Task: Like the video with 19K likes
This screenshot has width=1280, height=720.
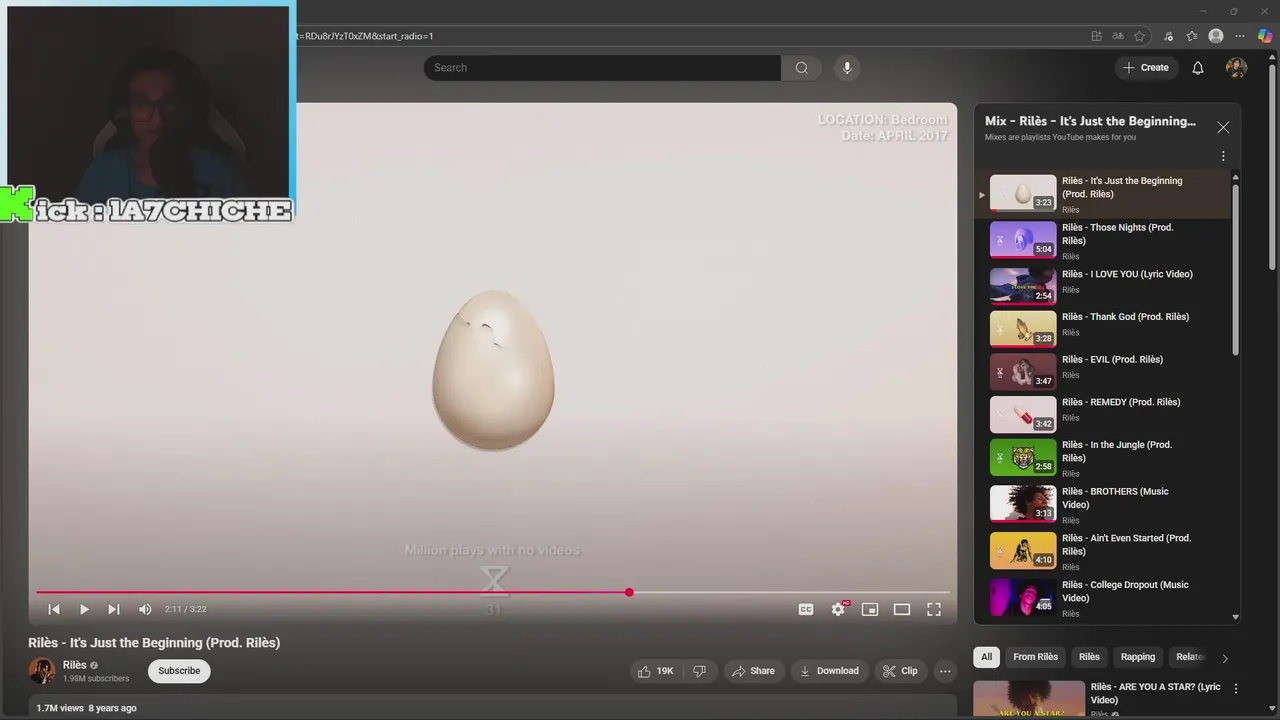Action: pyautogui.click(x=656, y=671)
